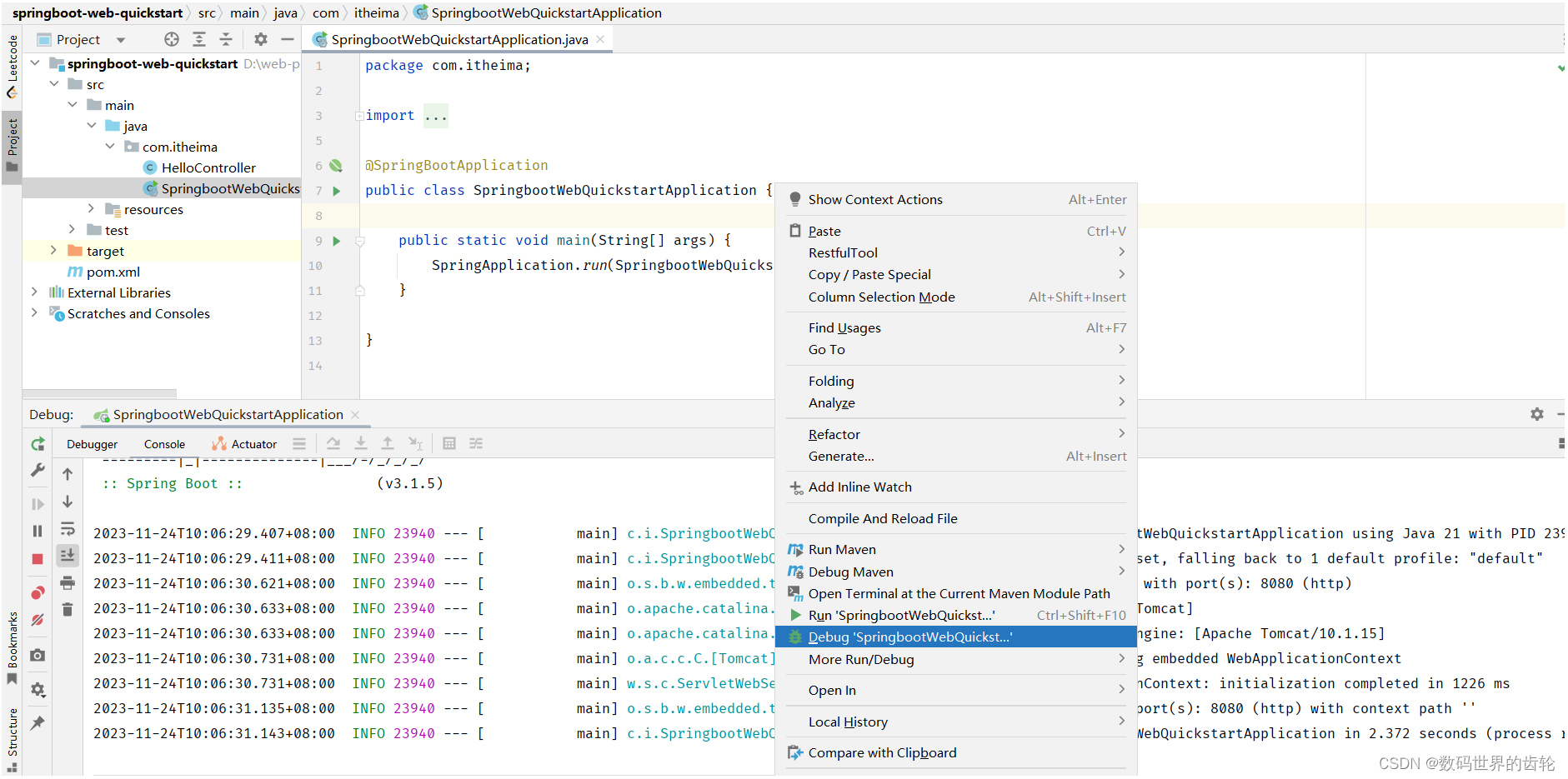This screenshot has width=1568, height=779.
Task: Open View Breakpoints icon
Action: click(x=38, y=593)
